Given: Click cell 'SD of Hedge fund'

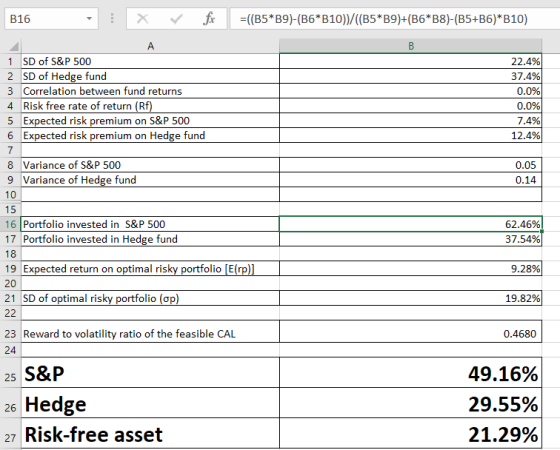Looking at the screenshot, I should click(x=150, y=76).
